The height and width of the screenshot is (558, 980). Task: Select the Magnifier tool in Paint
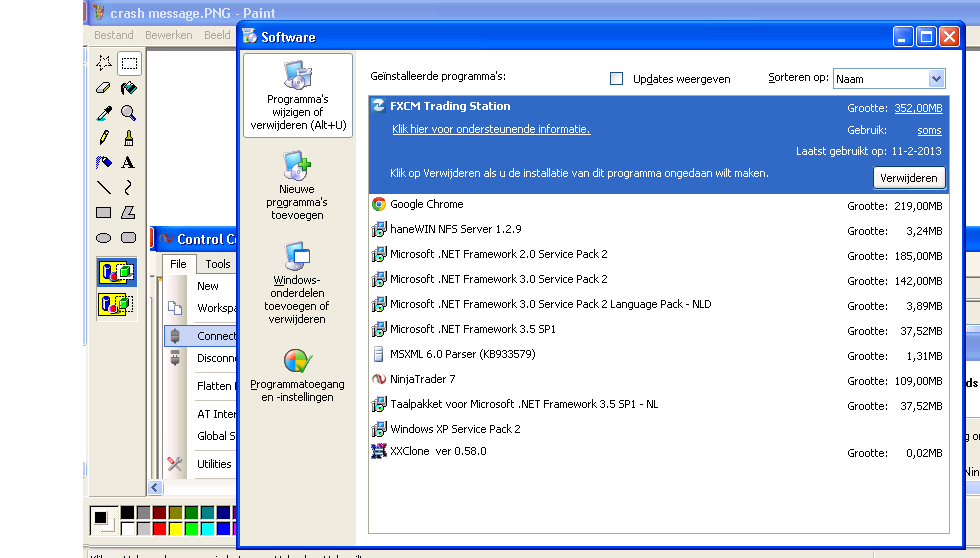(129, 113)
